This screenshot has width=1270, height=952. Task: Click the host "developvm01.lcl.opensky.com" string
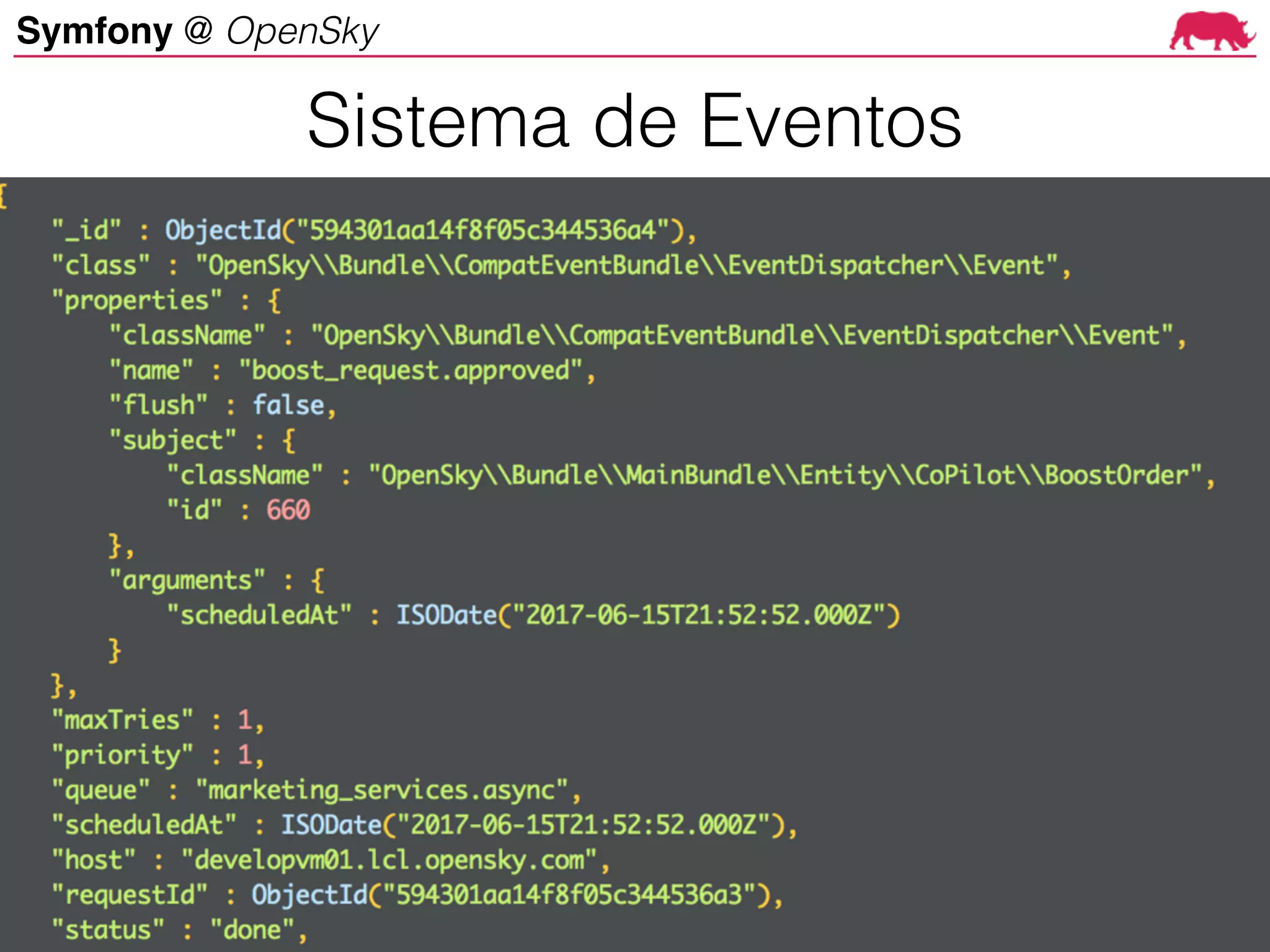coord(389,861)
